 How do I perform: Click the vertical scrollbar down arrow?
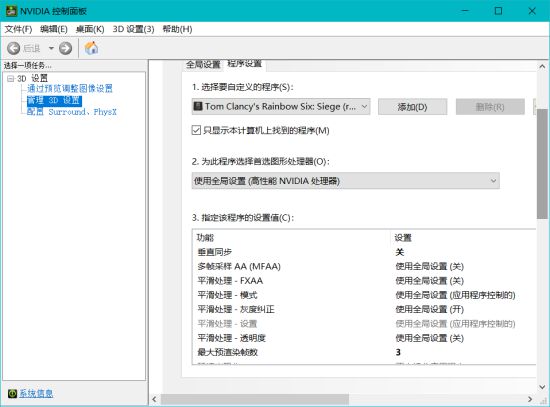[x=542, y=387]
